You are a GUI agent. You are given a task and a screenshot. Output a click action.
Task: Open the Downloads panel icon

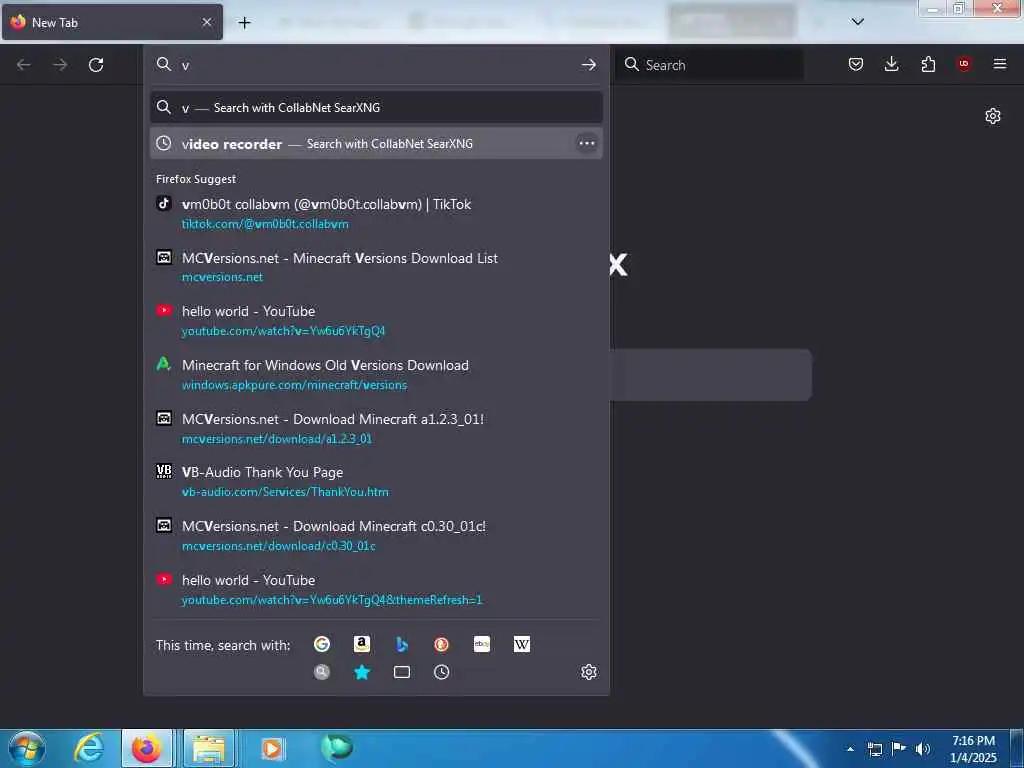[x=891, y=63]
